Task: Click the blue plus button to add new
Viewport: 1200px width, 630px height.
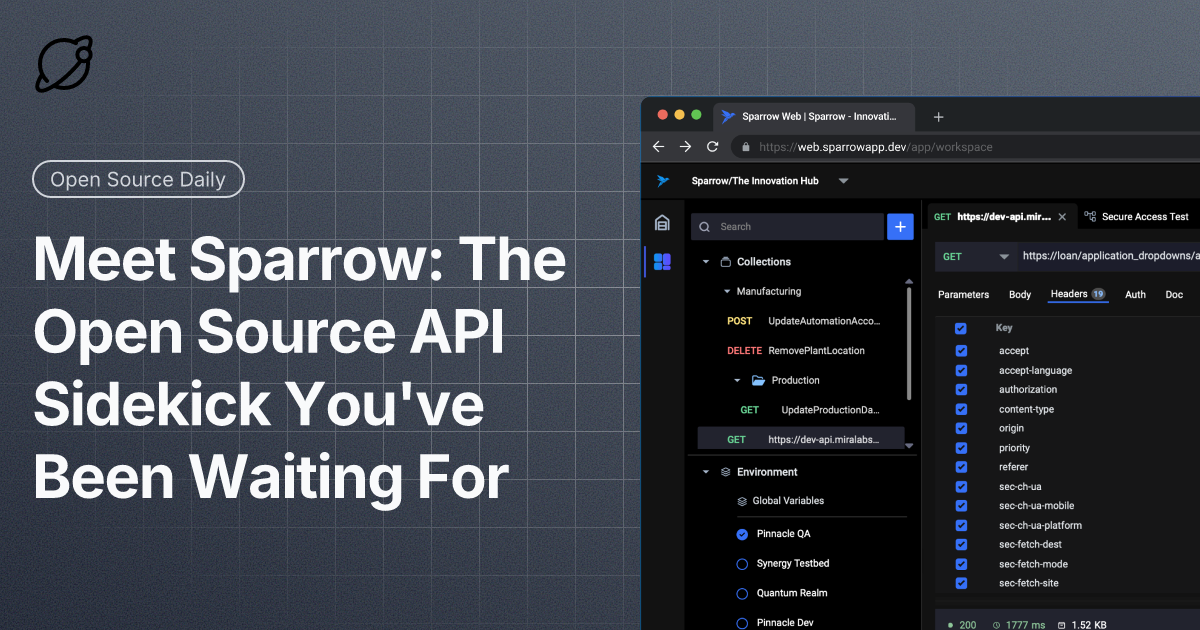Action: (900, 227)
